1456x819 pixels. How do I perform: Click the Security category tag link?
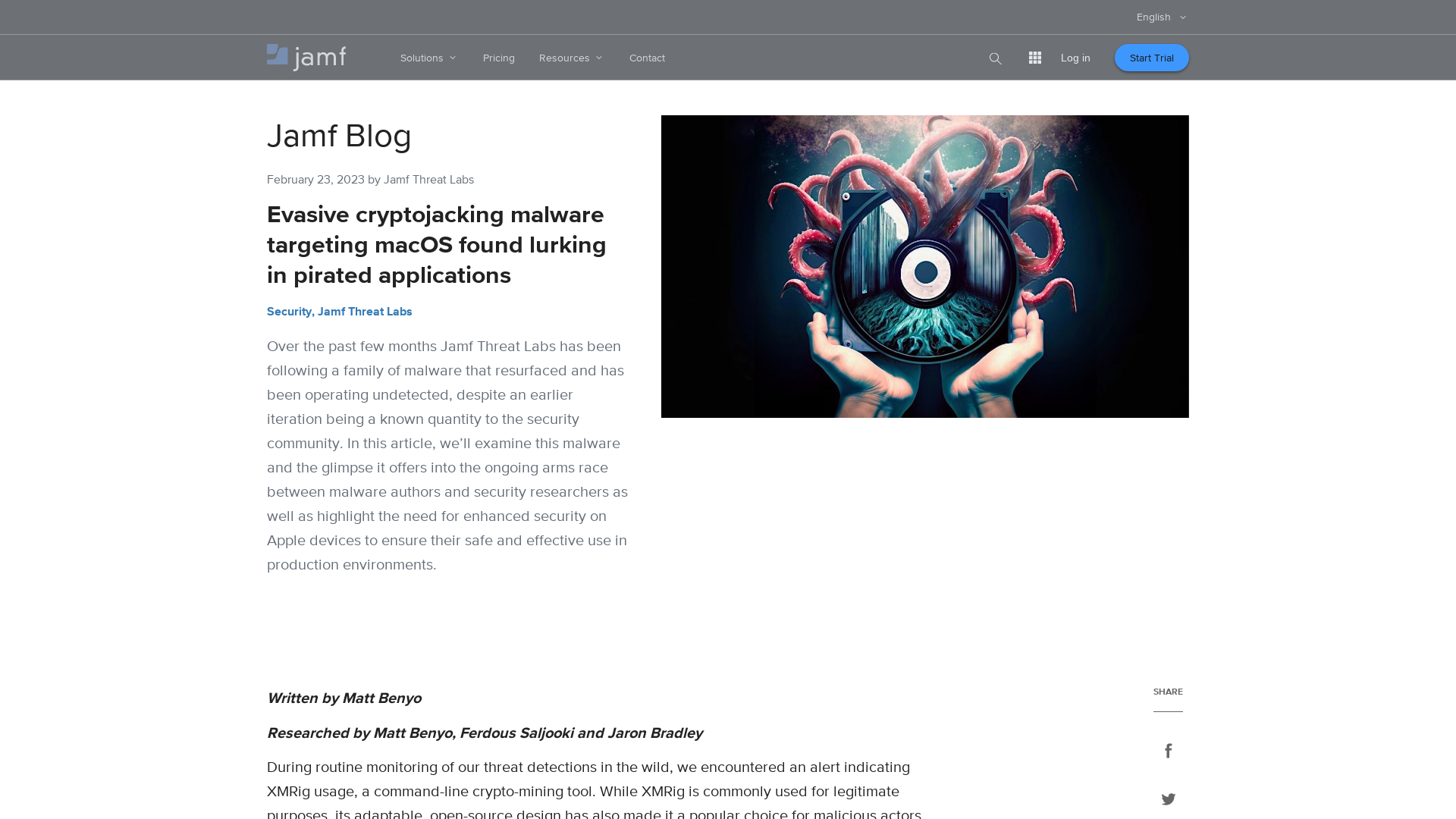pyautogui.click(x=289, y=311)
